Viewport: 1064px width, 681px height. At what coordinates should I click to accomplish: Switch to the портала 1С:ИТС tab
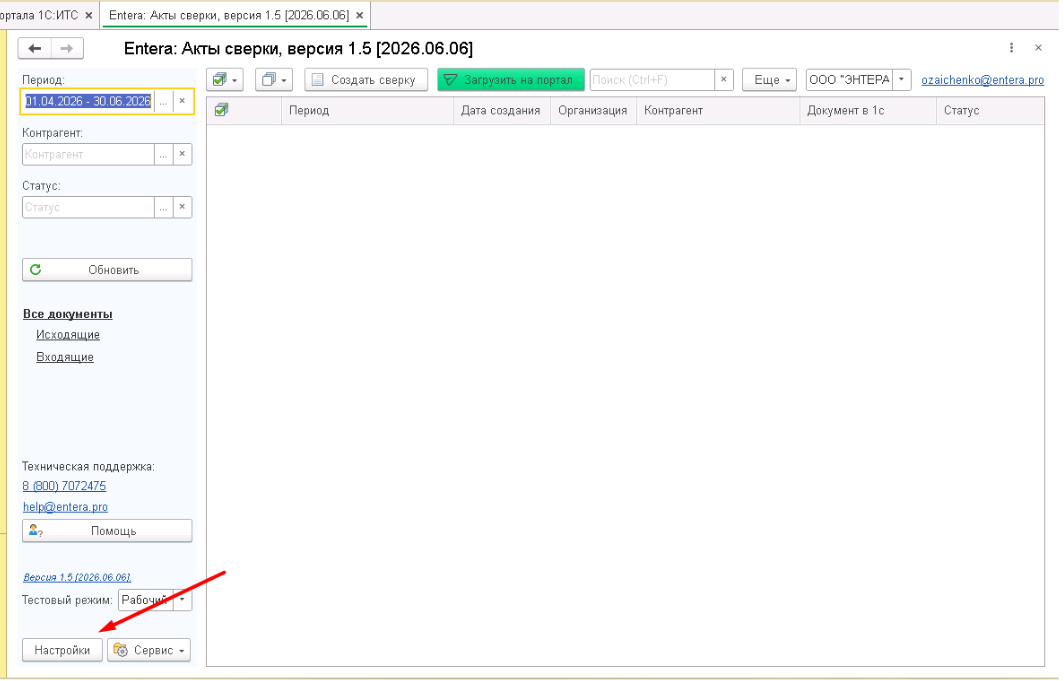point(39,15)
